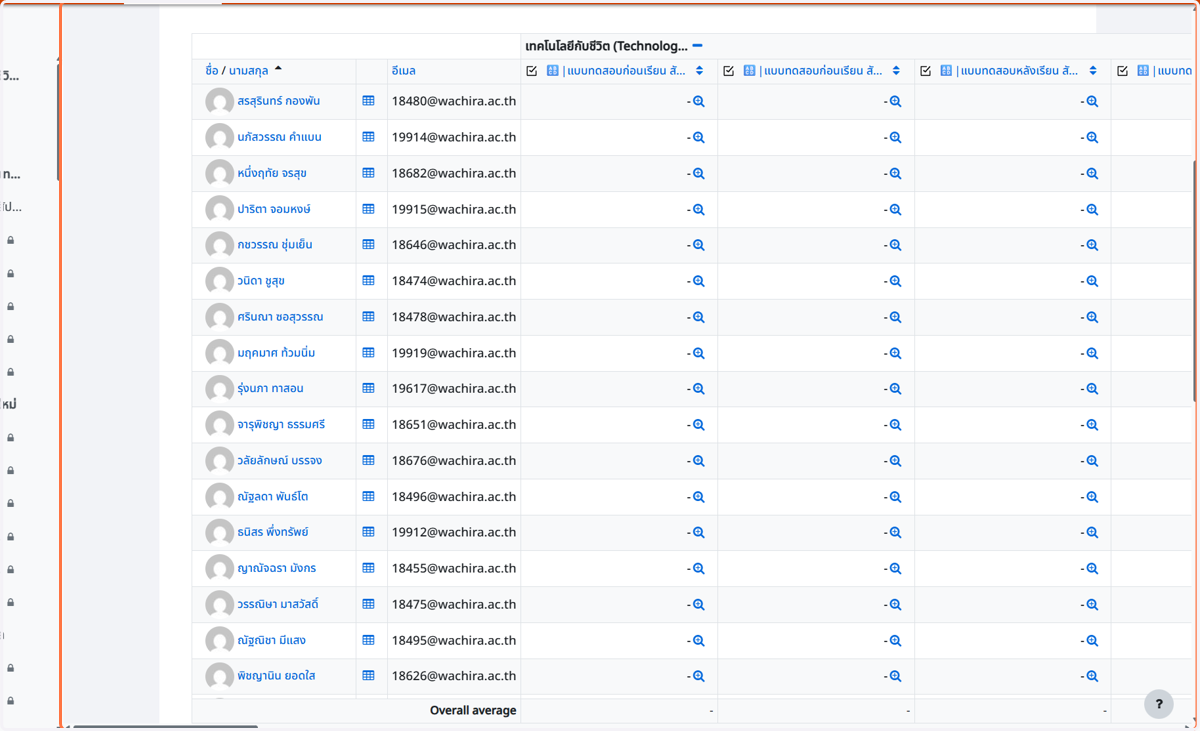Click the Overall average row label

tap(473, 711)
